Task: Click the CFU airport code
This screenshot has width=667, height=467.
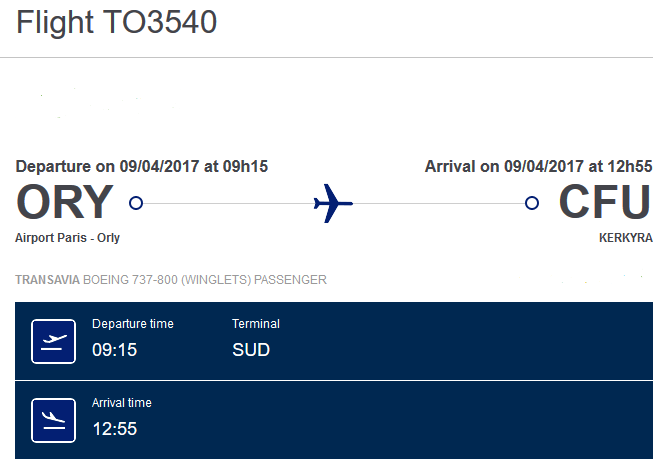Action: point(605,202)
